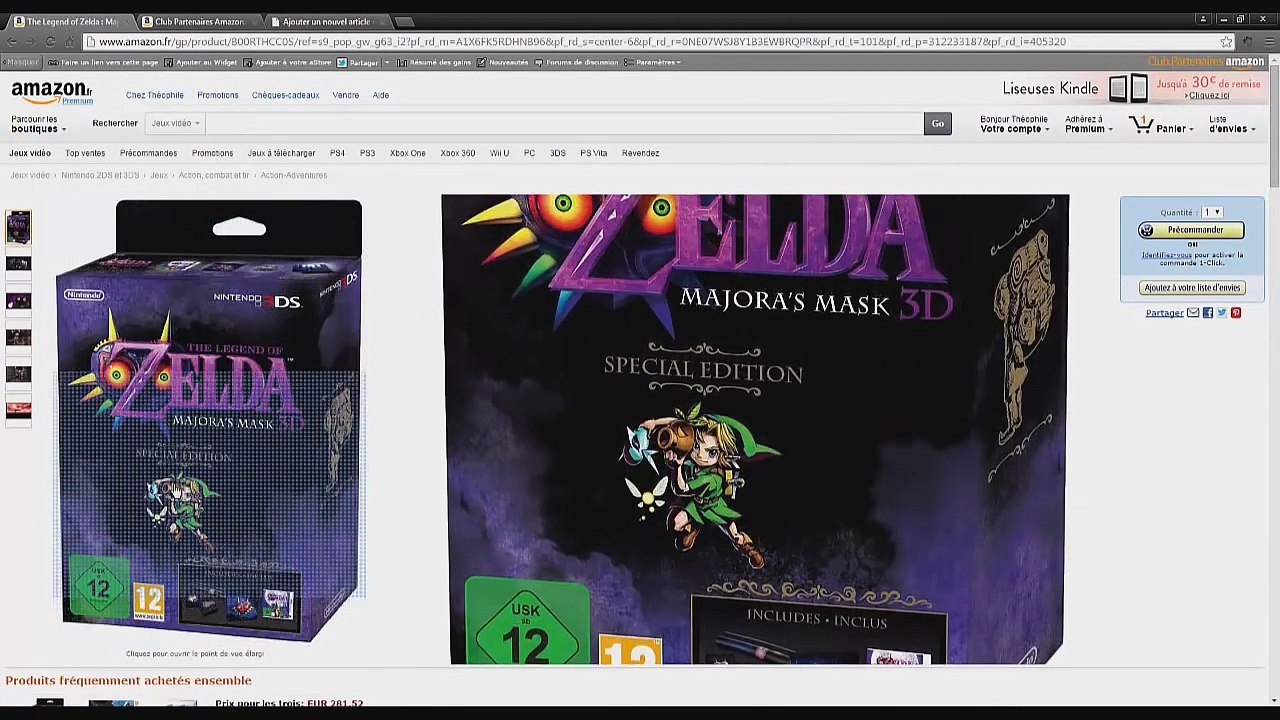Image resolution: width=1280 pixels, height=720 pixels.
Task: Open Chèques-cadeaux link
Action: tap(286, 95)
